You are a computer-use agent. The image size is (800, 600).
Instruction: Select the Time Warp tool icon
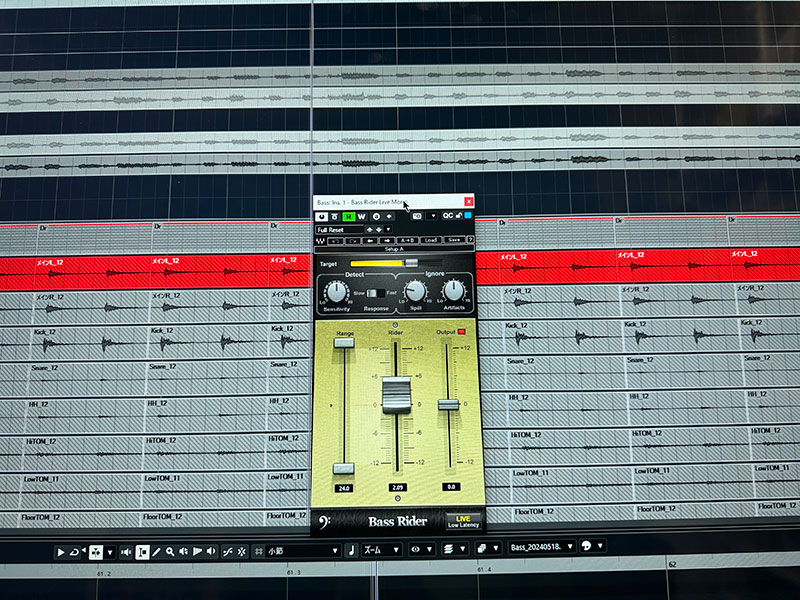241,552
